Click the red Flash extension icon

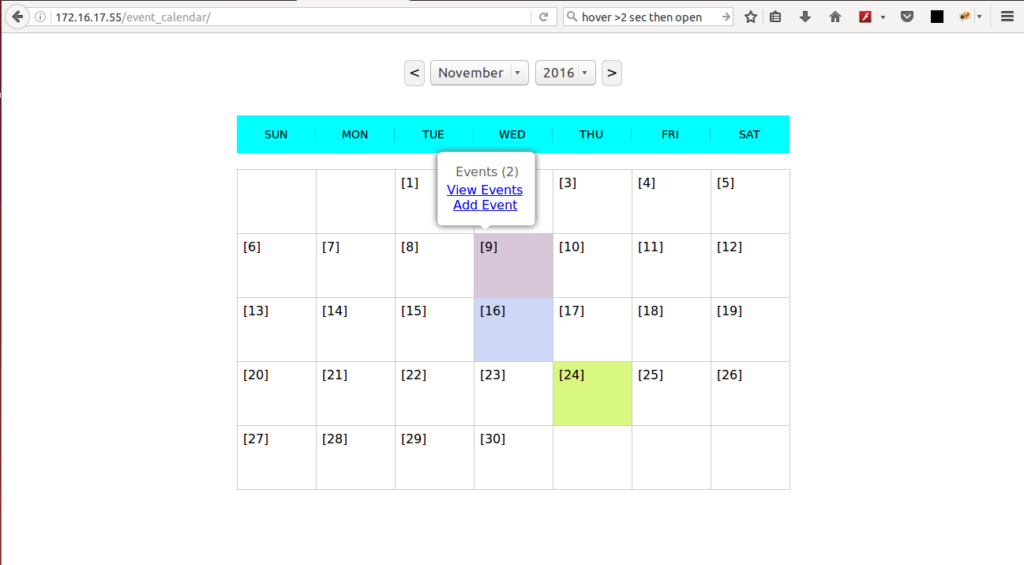pos(865,17)
